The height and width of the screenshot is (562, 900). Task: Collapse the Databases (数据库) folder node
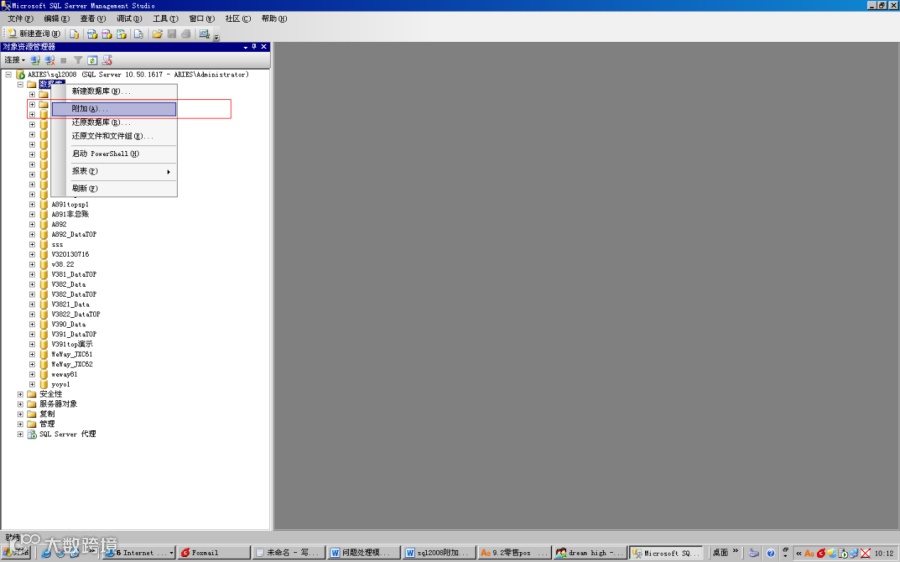(x=20, y=84)
